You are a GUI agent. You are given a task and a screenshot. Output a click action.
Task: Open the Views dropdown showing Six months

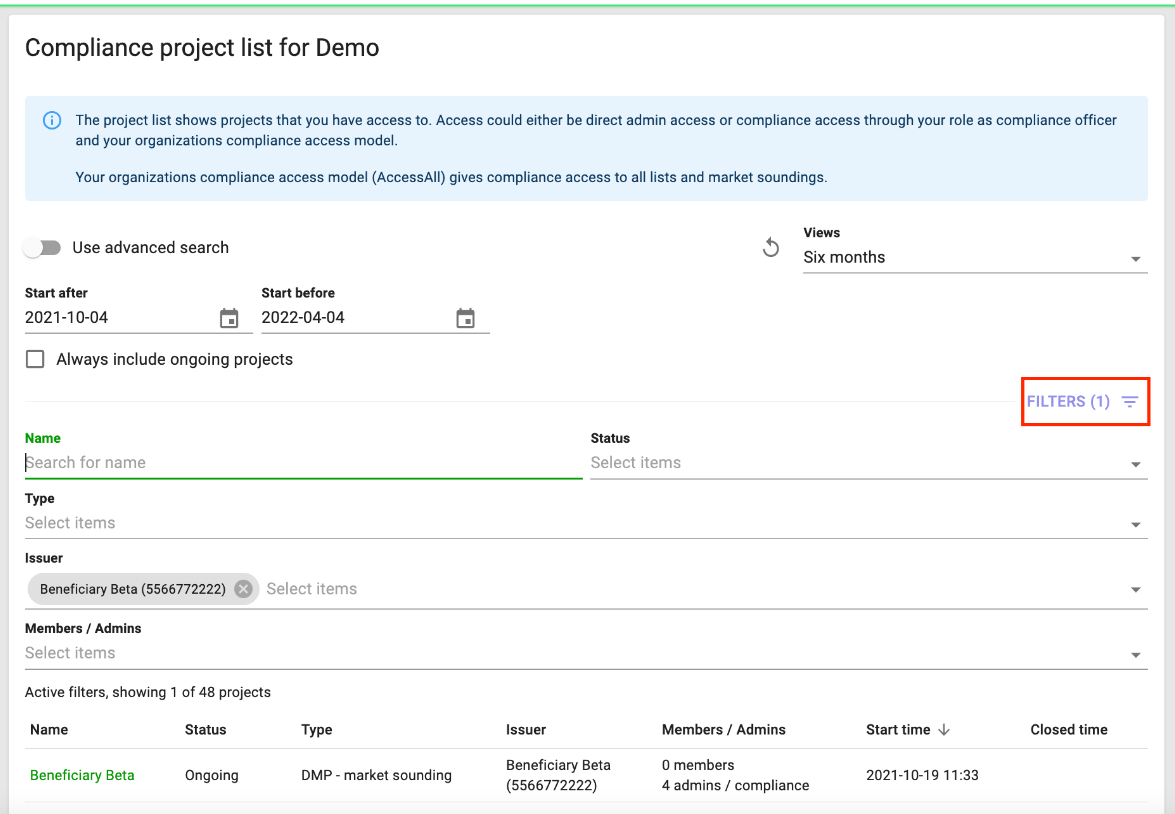click(x=975, y=257)
